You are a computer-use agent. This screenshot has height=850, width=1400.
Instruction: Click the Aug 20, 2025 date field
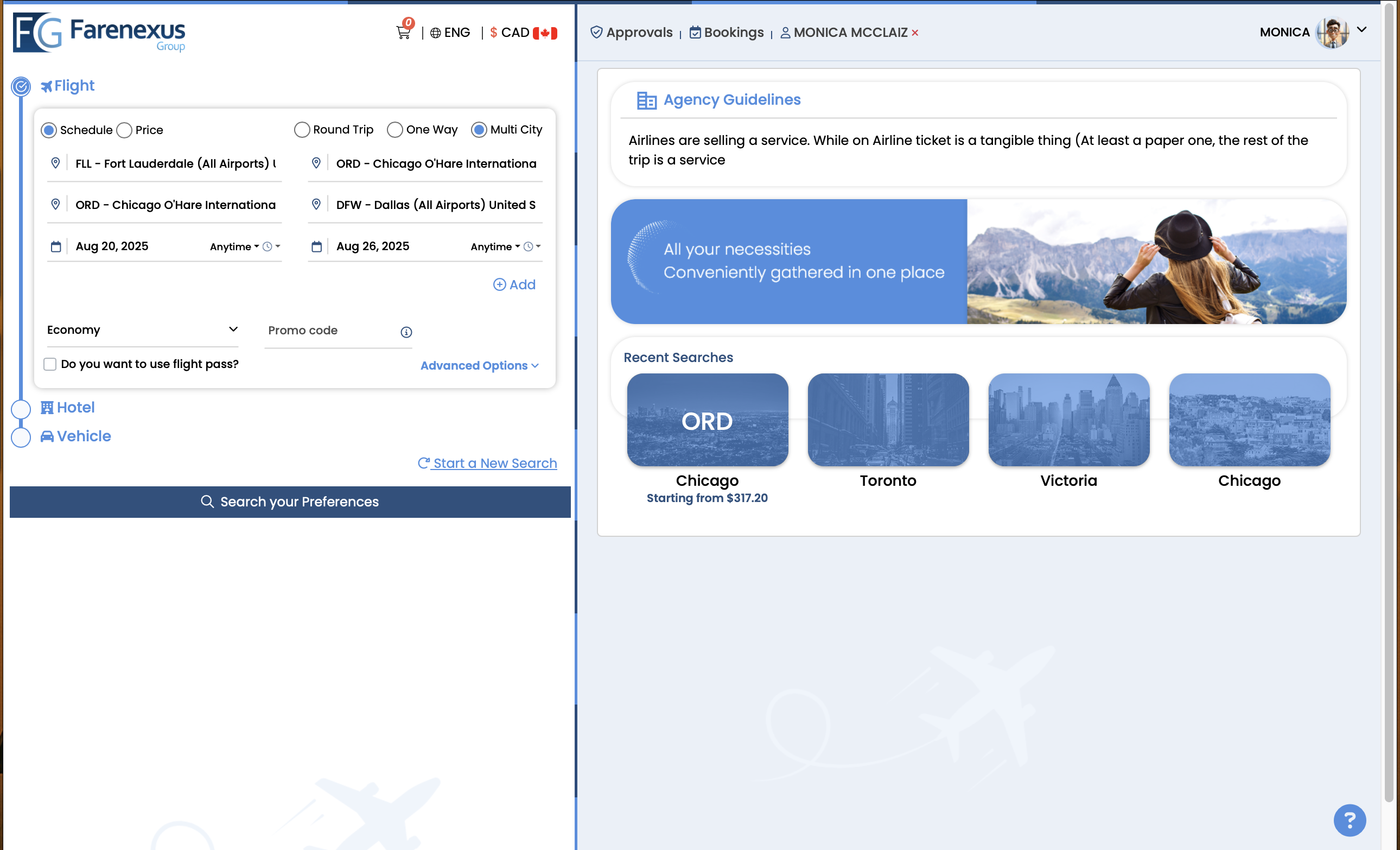[112, 246]
